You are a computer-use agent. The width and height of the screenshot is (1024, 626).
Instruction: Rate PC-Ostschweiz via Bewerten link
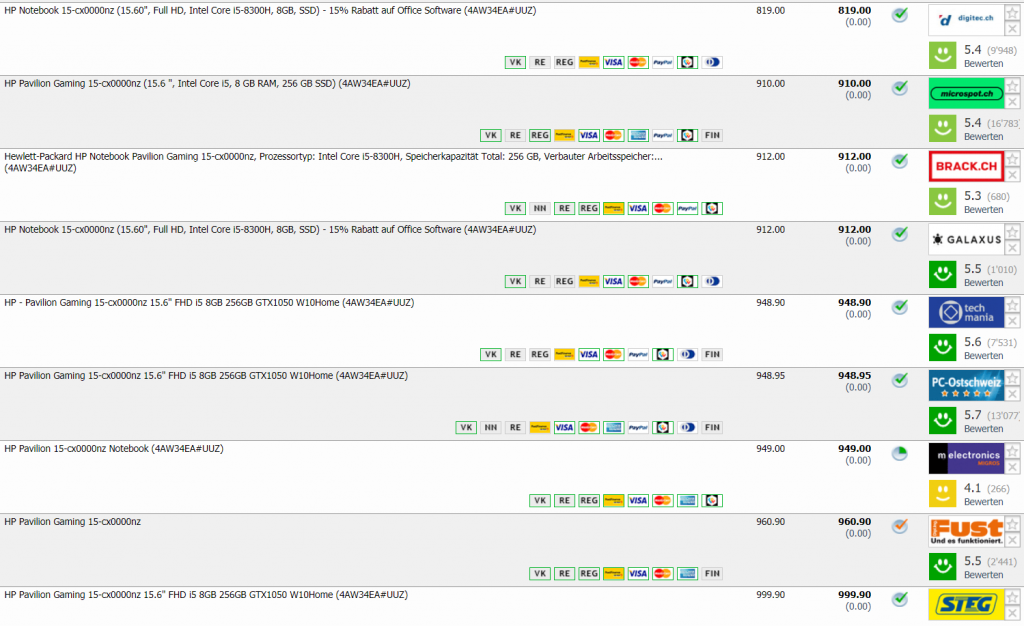pyautogui.click(x=984, y=429)
